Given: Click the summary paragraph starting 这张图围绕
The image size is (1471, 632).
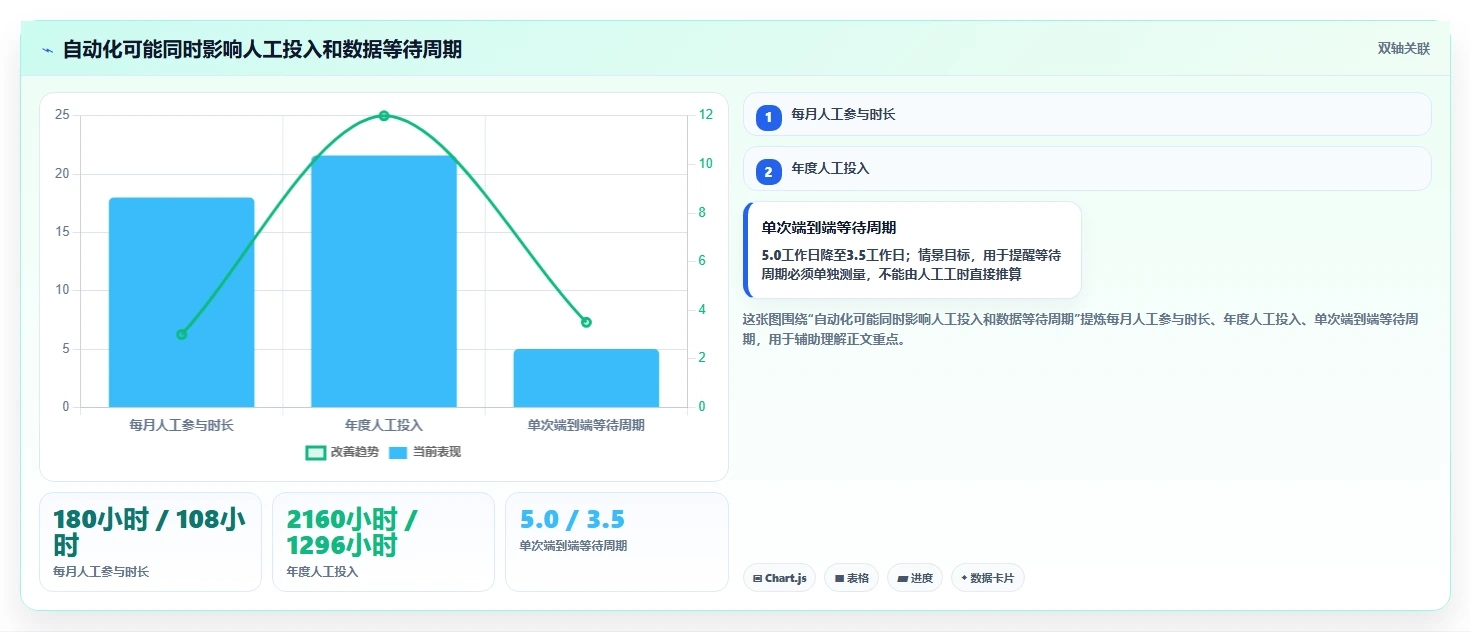Looking at the screenshot, I should pyautogui.click(x=1080, y=329).
